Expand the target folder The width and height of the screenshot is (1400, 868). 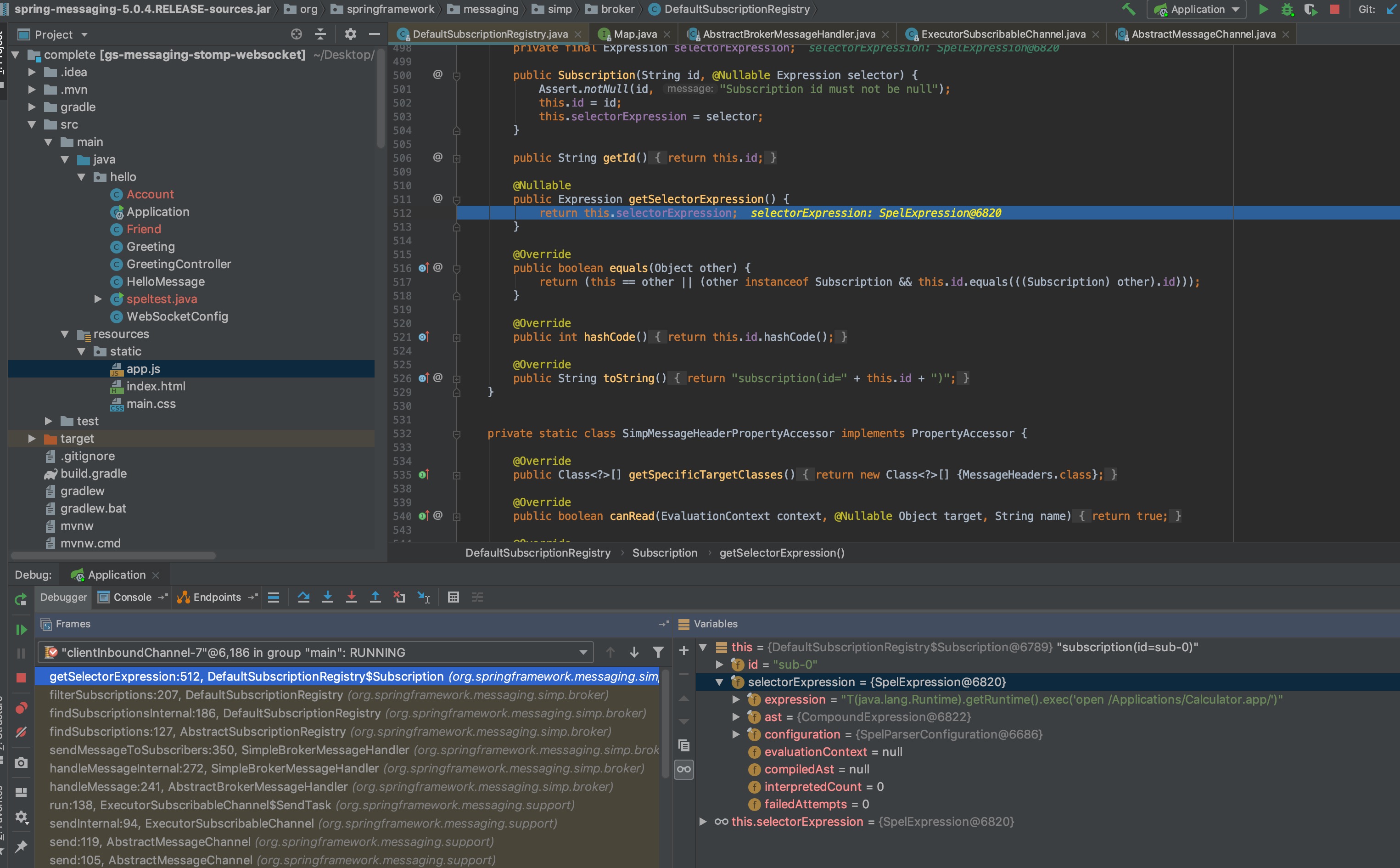coord(32,439)
